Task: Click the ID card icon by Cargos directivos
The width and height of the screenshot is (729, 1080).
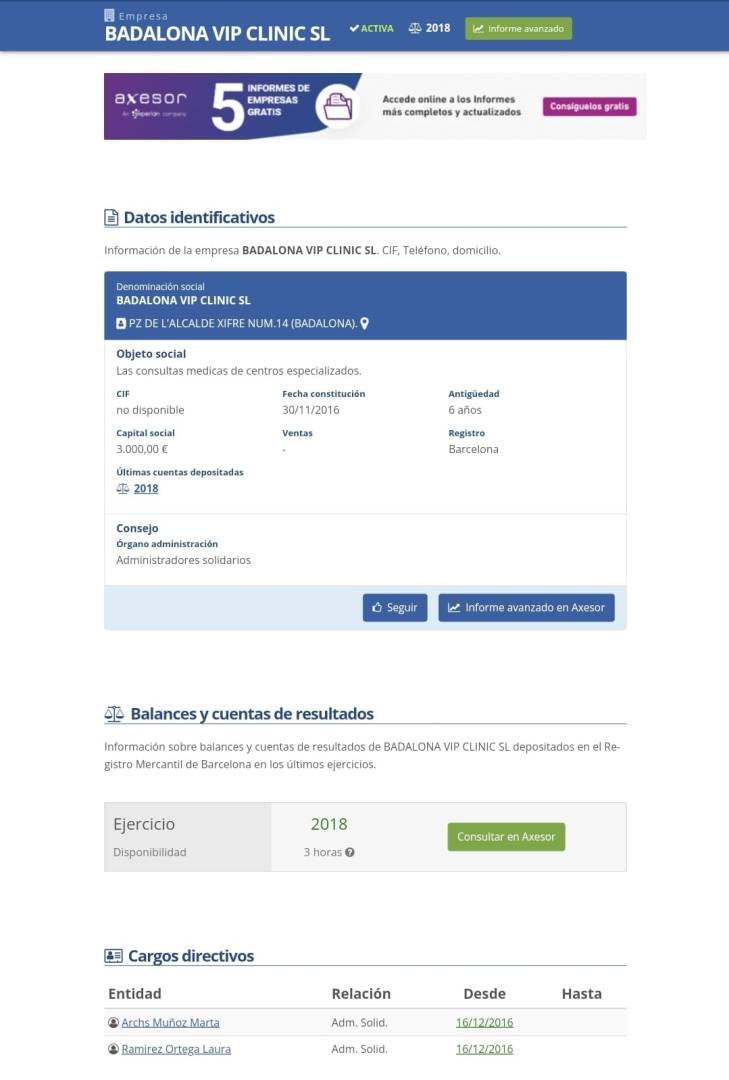Action: (x=114, y=956)
